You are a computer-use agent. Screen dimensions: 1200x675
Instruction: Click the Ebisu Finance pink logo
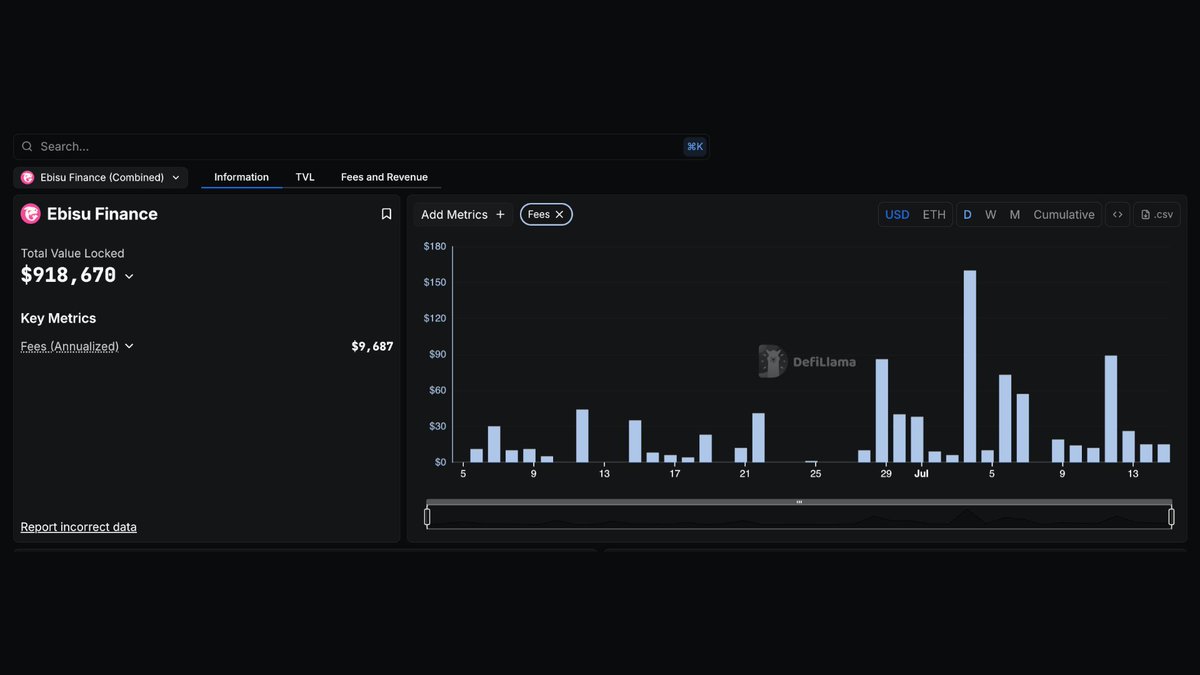(31, 214)
